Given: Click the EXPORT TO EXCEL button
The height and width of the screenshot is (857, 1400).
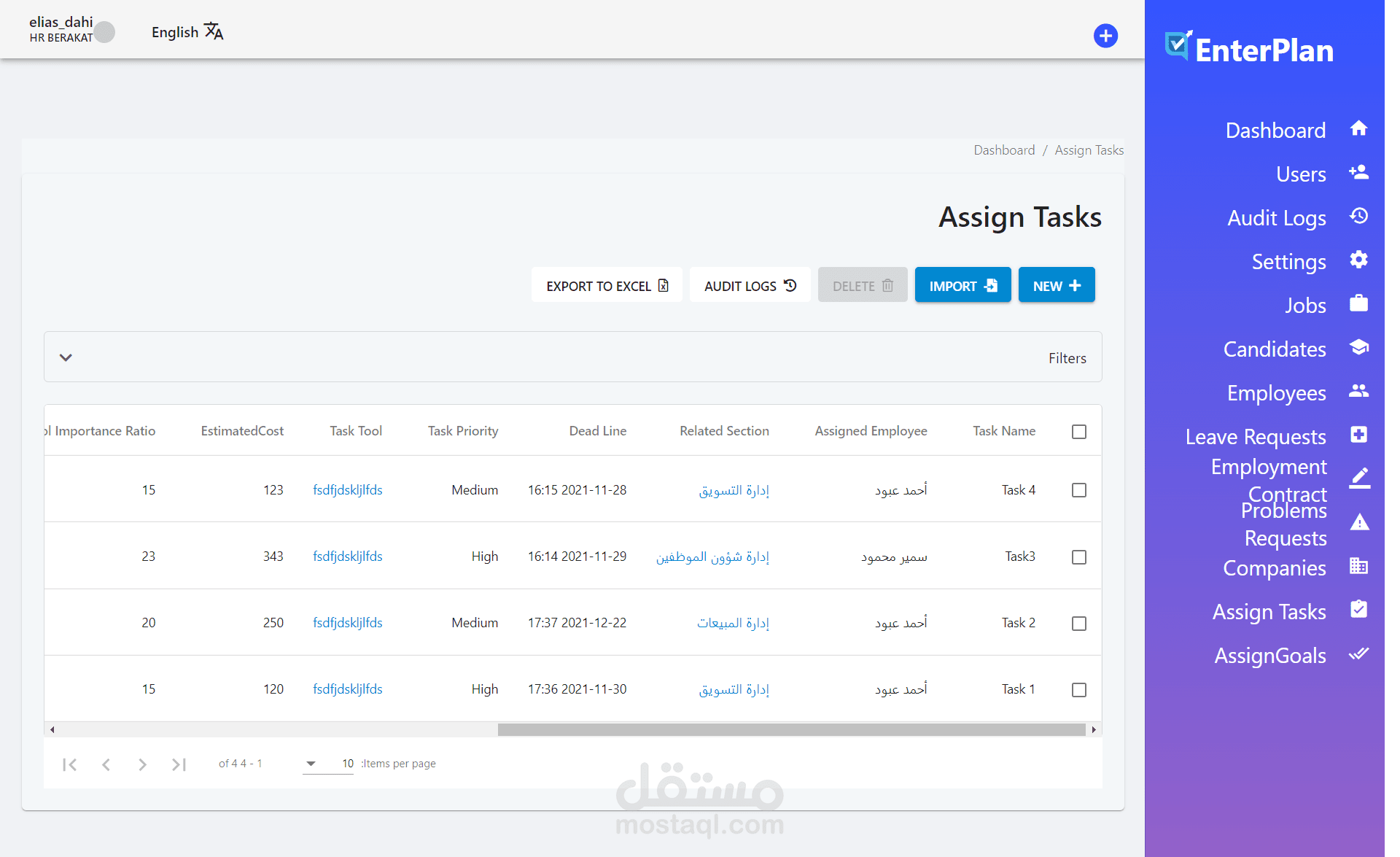Looking at the screenshot, I should pyautogui.click(x=607, y=285).
